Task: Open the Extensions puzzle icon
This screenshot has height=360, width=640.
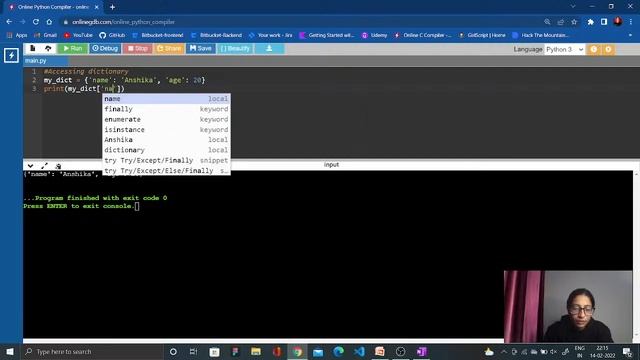Action: click(x=590, y=22)
